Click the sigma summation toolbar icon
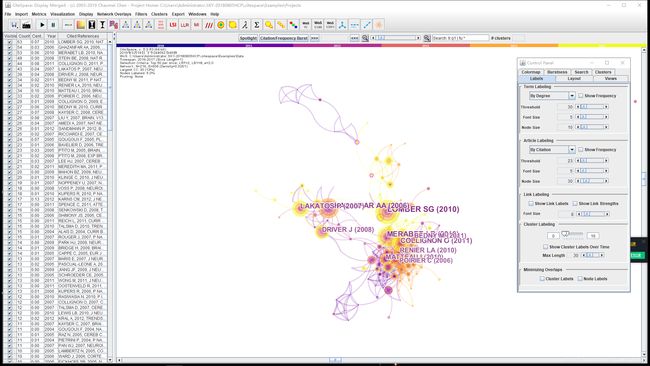The width and height of the screenshot is (650, 366). click(x=257, y=25)
